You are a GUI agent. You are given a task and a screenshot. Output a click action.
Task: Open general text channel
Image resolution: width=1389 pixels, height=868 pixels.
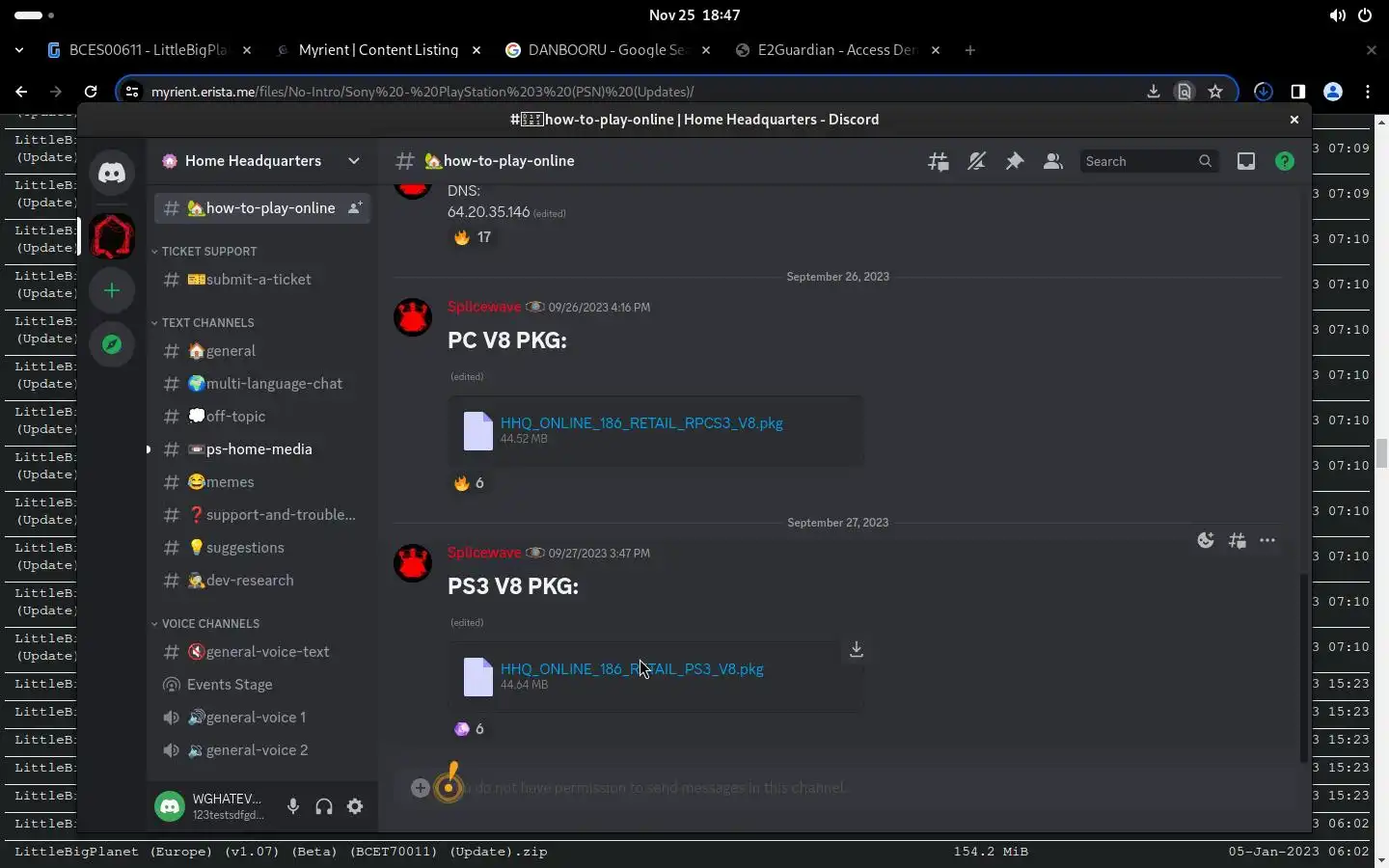[x=261, y=351]
